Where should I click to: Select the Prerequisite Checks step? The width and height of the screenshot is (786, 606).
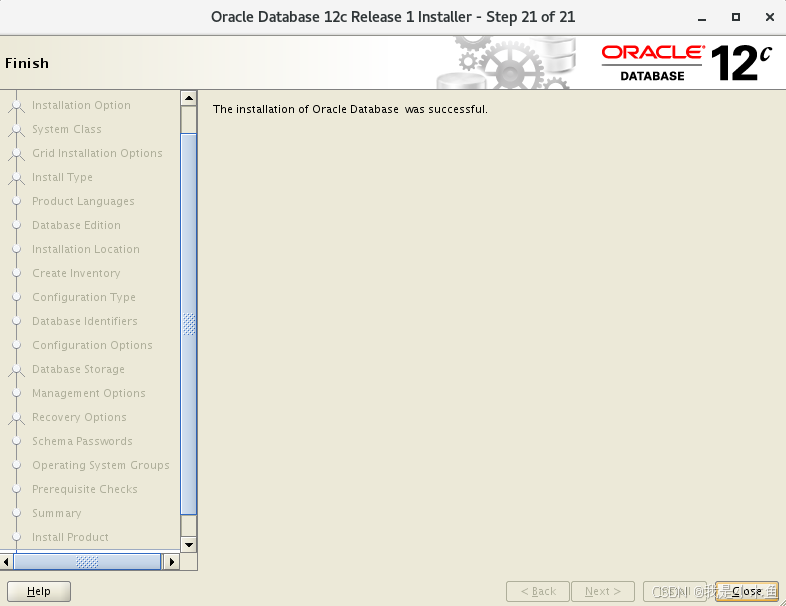(85, 489)
